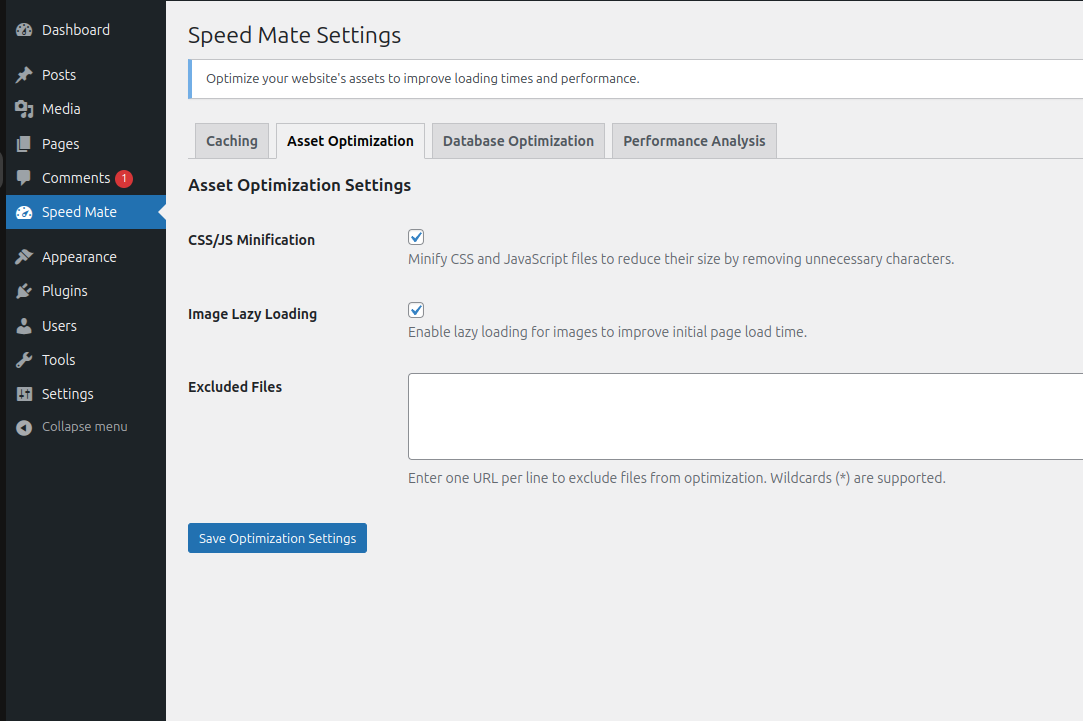
Task: Click the Speed Mate speedometer icon
Action: (x=24, y=212)
